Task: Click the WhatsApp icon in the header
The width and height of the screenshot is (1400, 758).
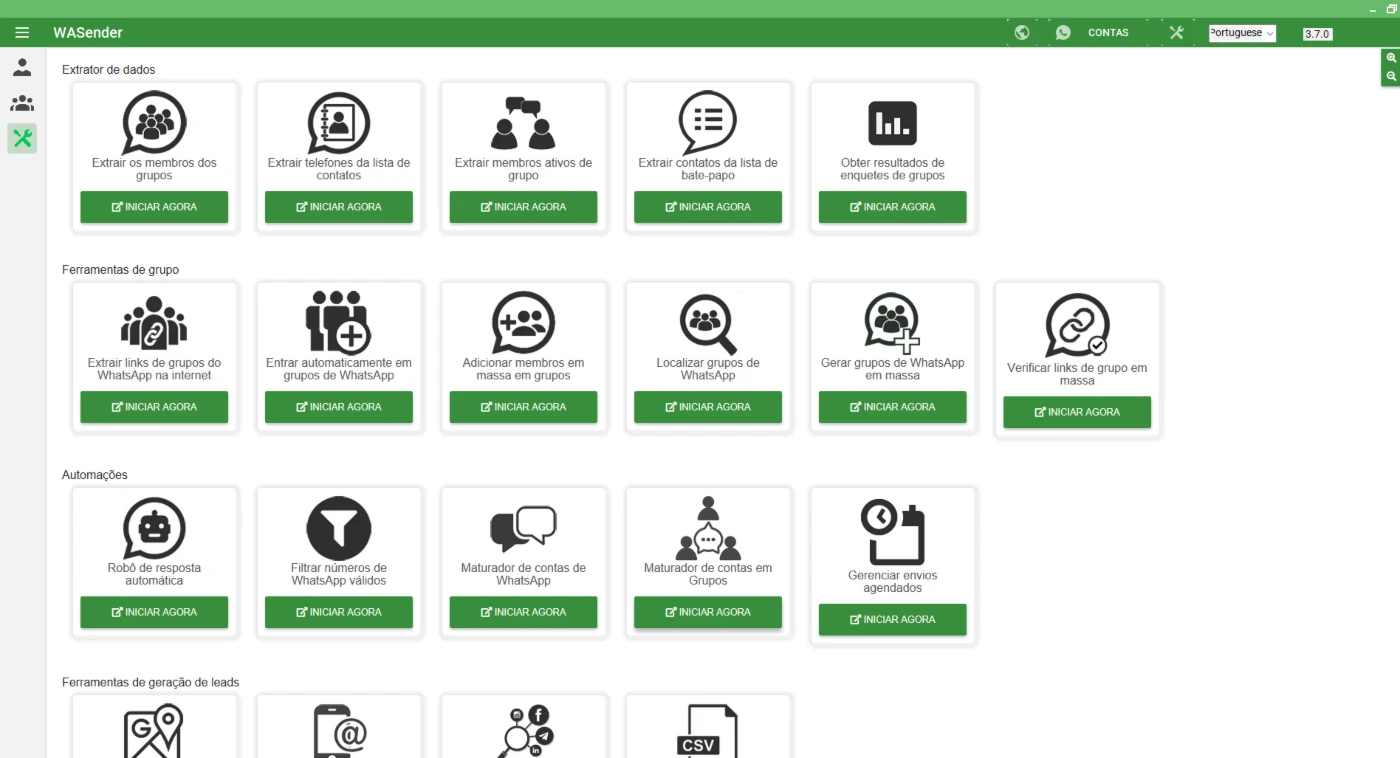Action: pyautogui.click(x=1063, y=33)
